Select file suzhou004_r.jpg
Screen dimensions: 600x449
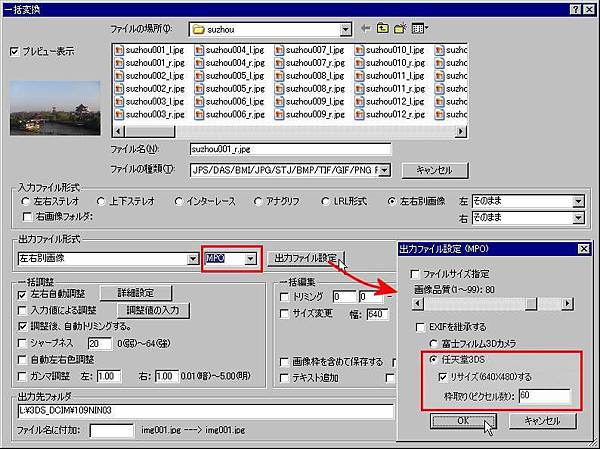tap(230, 62)
